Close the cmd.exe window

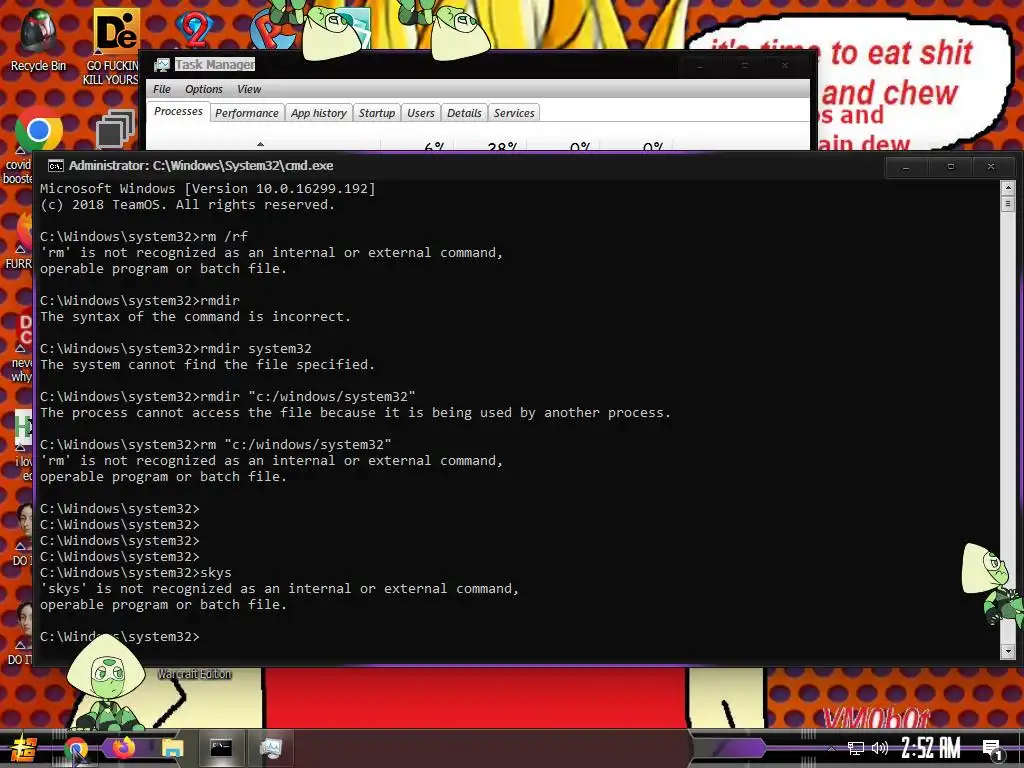click(991, 167)
